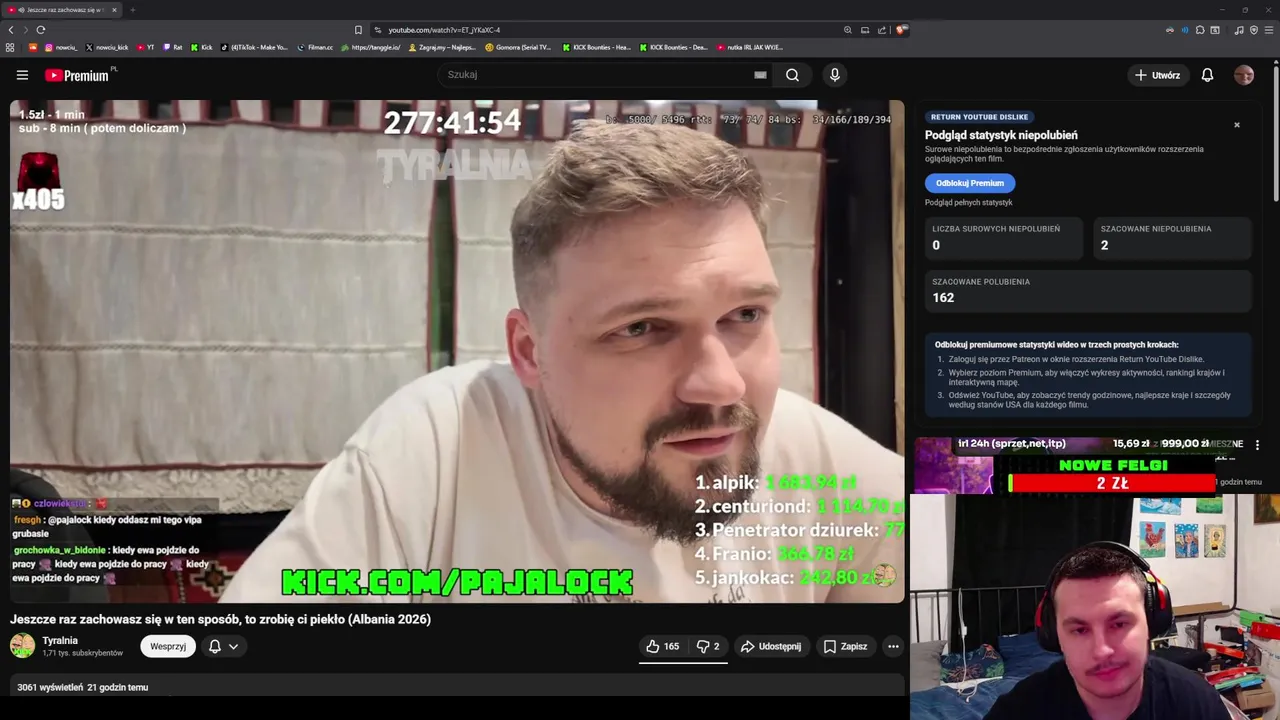Screen dimensions: 1280x720
Task: Open YouTube notifications bell
Action: click(x=1207, y=75)
